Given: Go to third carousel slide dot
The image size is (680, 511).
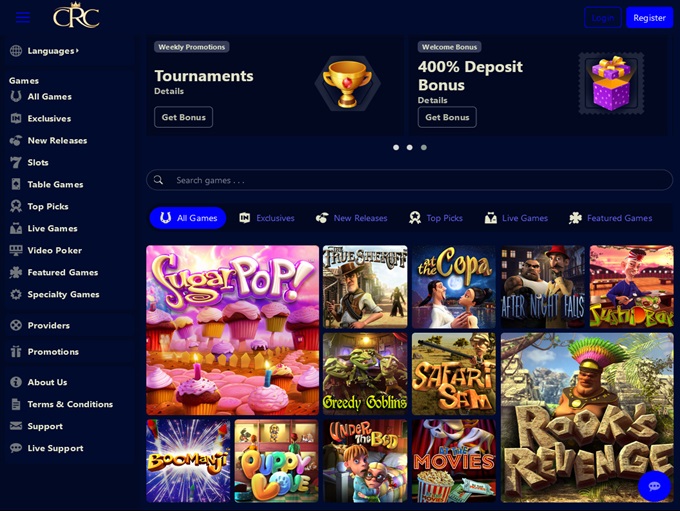Looking at the screenshot, I should [x=424, y=147].
